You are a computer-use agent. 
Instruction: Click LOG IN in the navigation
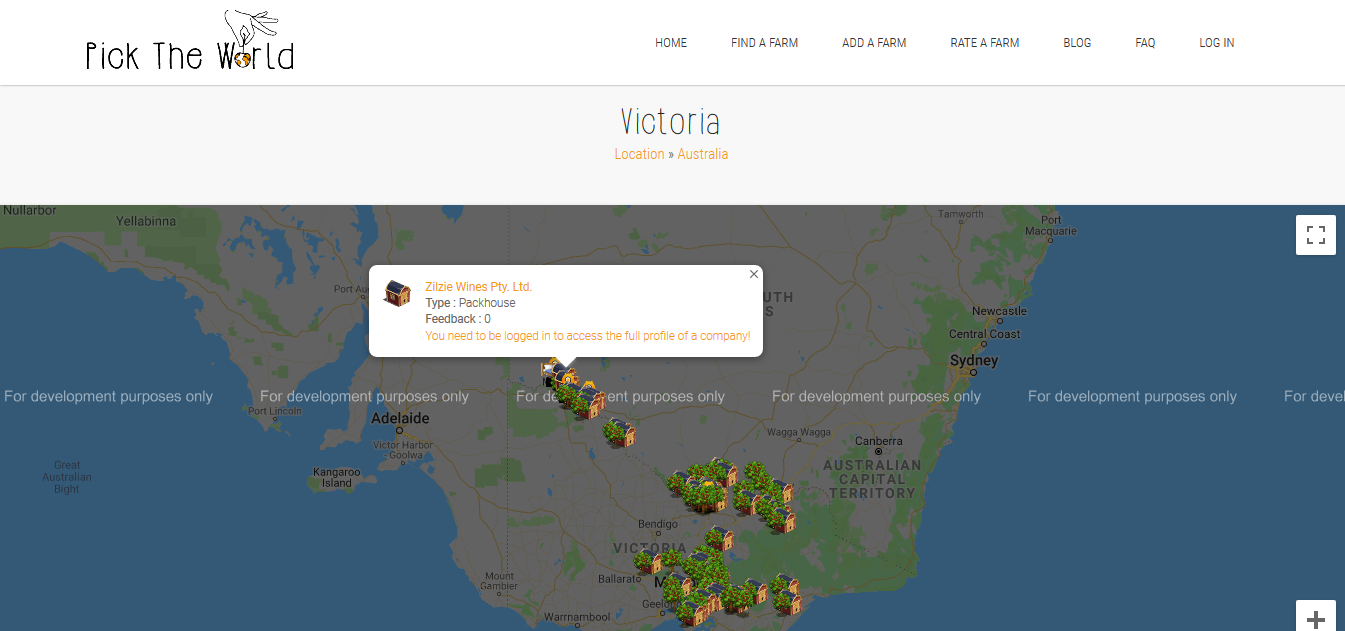1216,43
